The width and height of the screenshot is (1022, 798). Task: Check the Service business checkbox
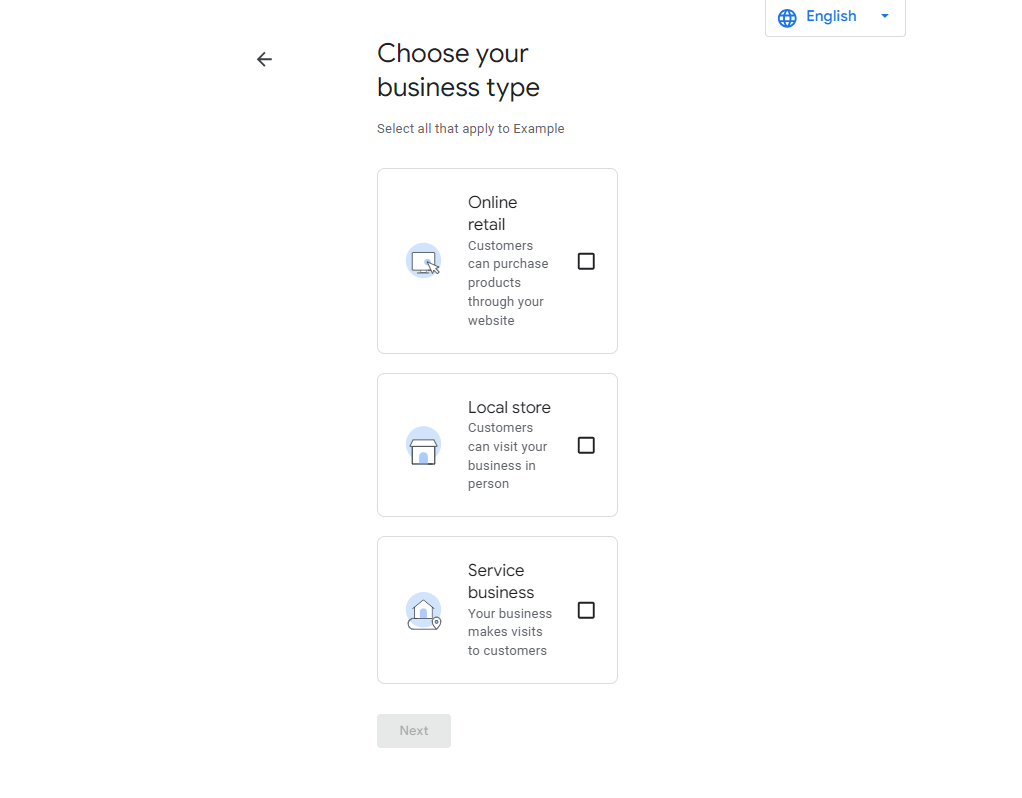pyautogui.click(x=586, y=610)
